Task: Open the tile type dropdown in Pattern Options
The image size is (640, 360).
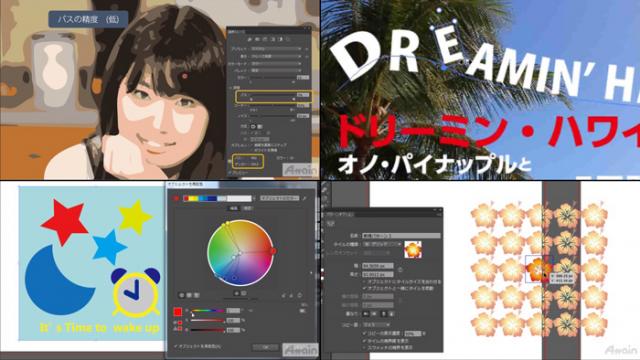Action: (382, 244)
